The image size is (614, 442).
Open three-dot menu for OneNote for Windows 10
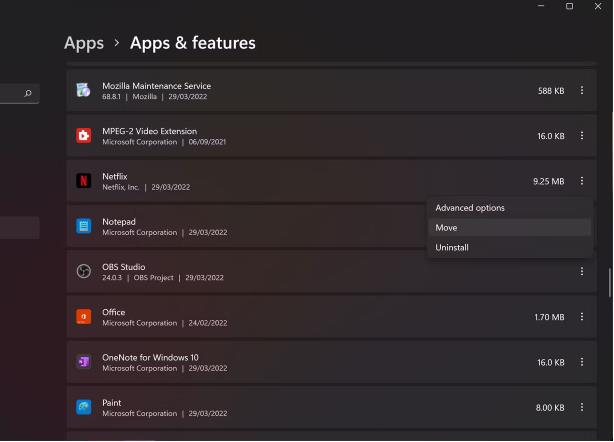582,362
